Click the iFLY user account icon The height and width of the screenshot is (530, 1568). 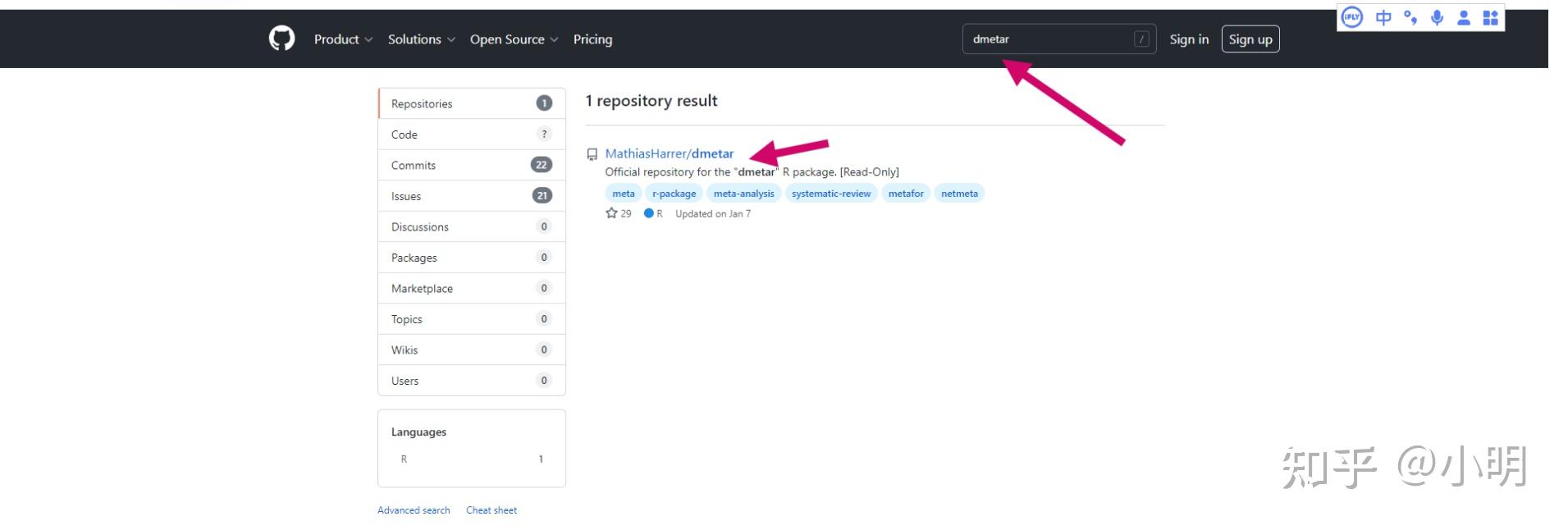(1464, 17)
